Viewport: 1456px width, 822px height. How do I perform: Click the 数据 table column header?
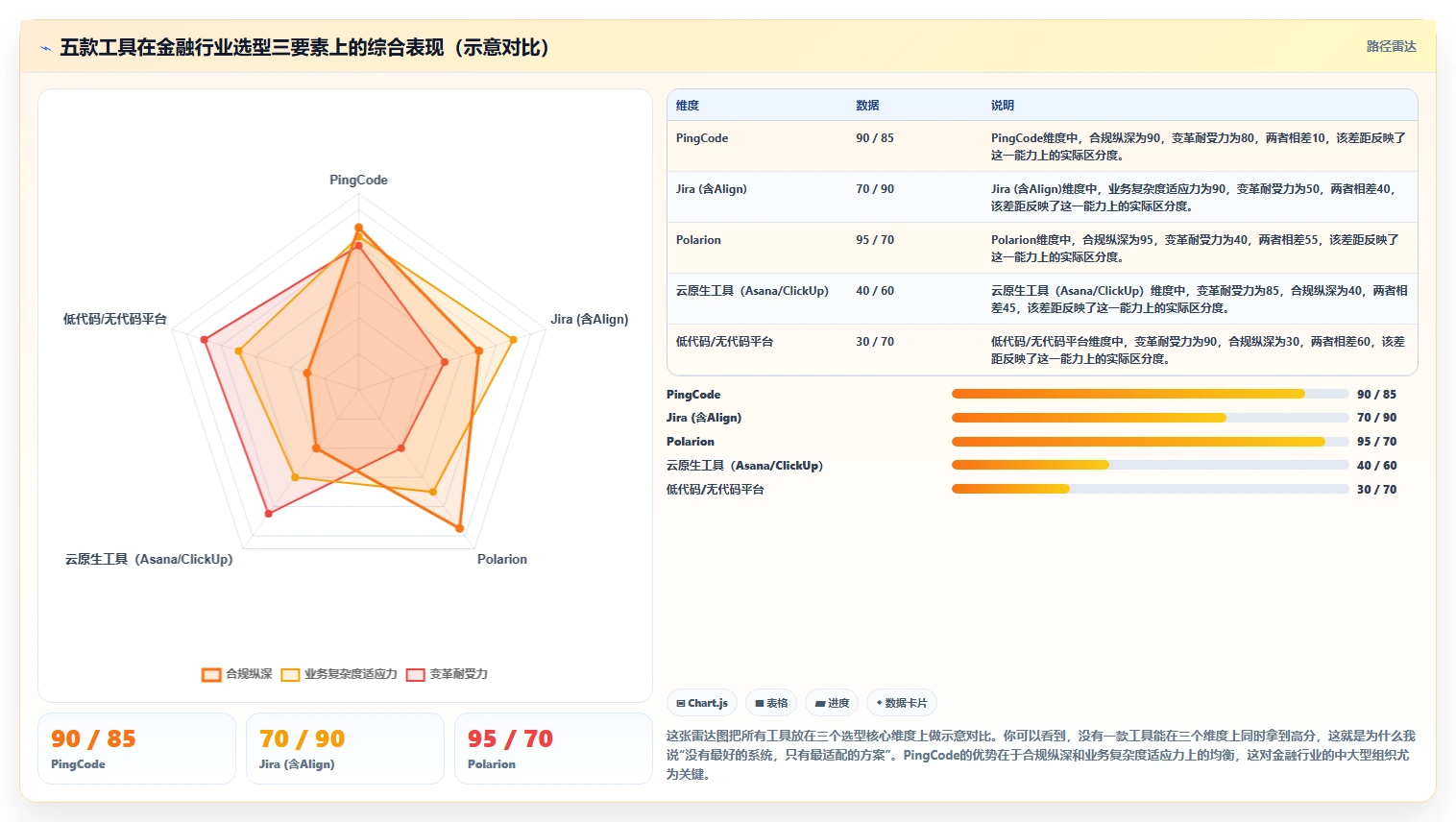coord(867,106)
